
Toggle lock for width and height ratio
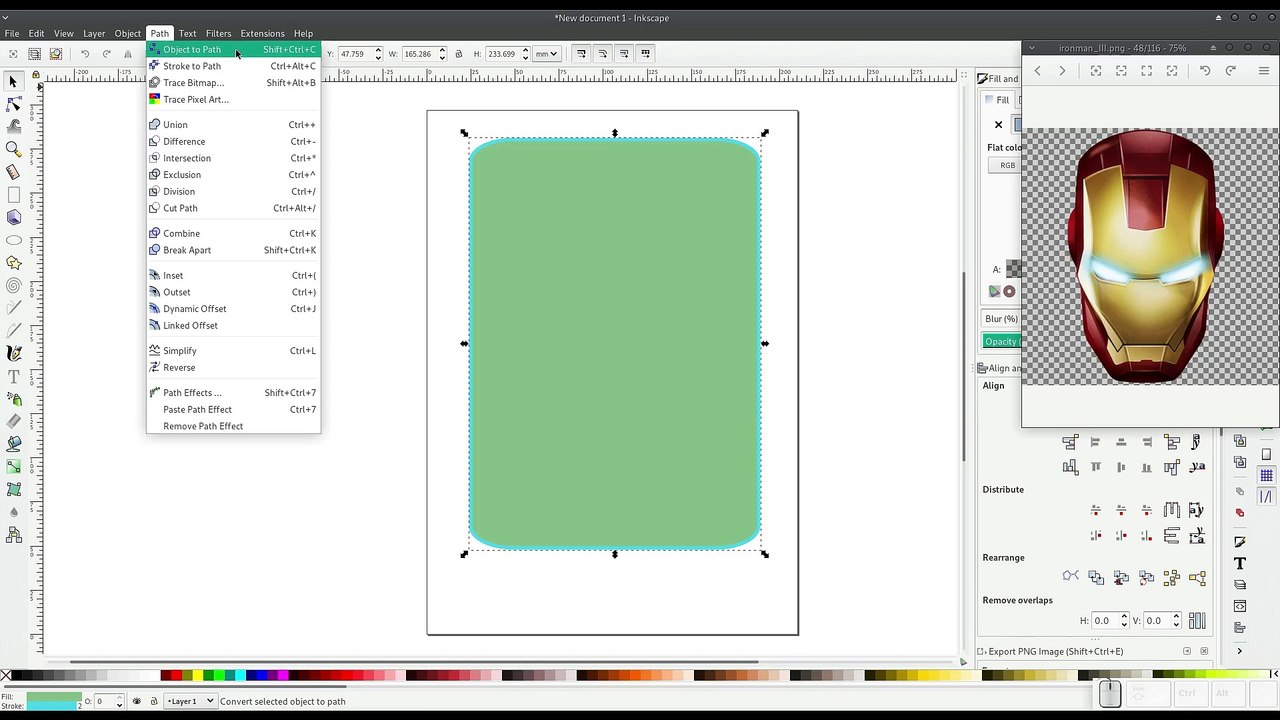click(x=459, y=54)
